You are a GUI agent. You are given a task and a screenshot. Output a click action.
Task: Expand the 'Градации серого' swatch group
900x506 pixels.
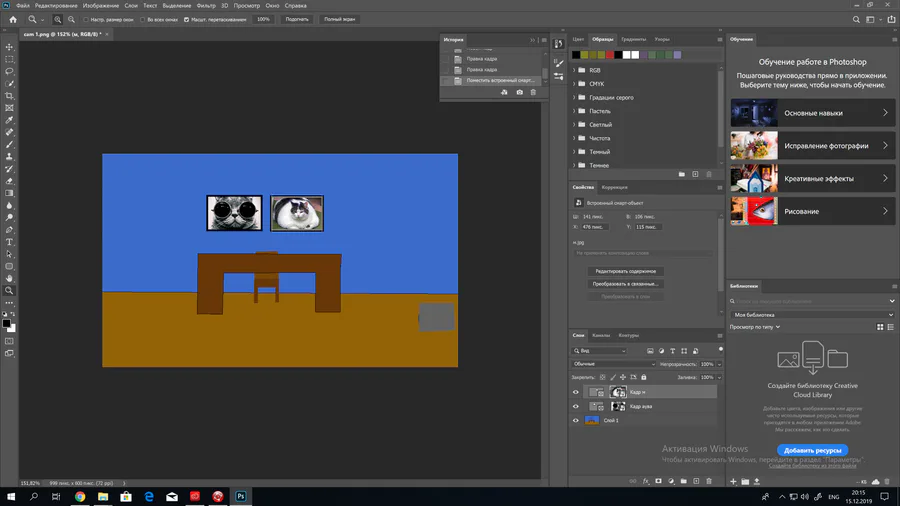574,98
